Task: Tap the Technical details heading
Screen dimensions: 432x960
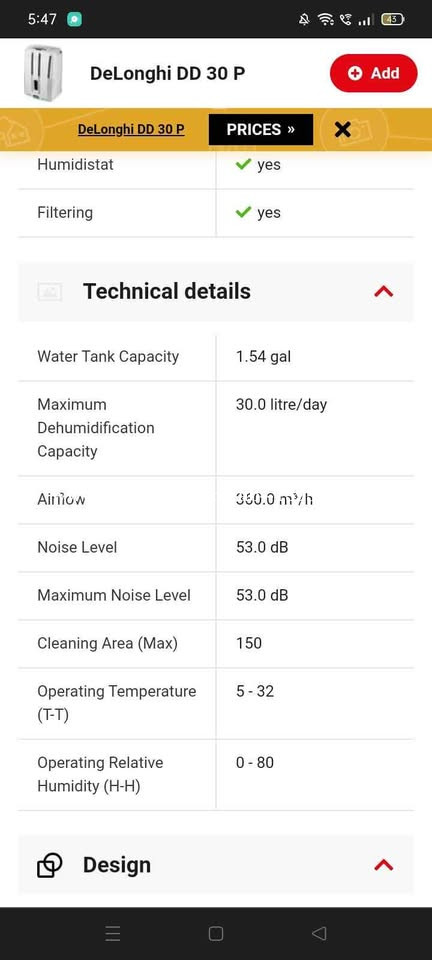Action: (166, 291)
